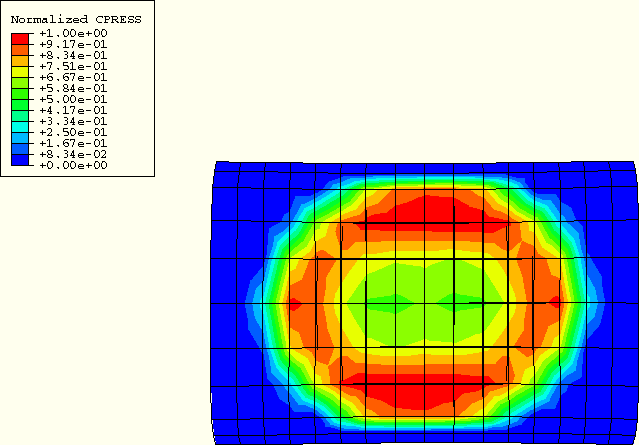Image resolution: width=639 pixels, height=445 pixels.
Task: Click swatch between +1.67e-01 and +8.34e-02
Action: [x=20, y=149]
